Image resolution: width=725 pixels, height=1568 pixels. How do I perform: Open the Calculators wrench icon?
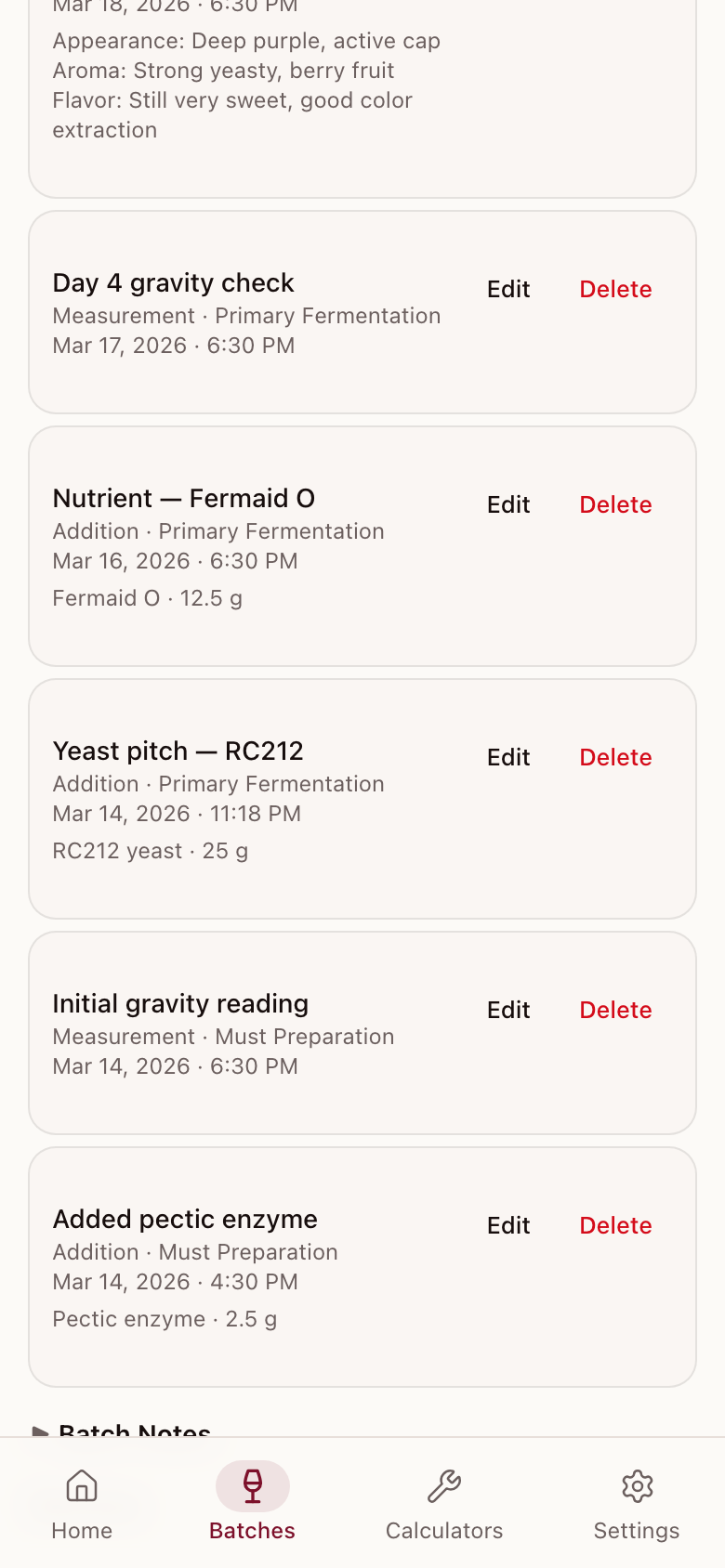[x=444, y=1486]
